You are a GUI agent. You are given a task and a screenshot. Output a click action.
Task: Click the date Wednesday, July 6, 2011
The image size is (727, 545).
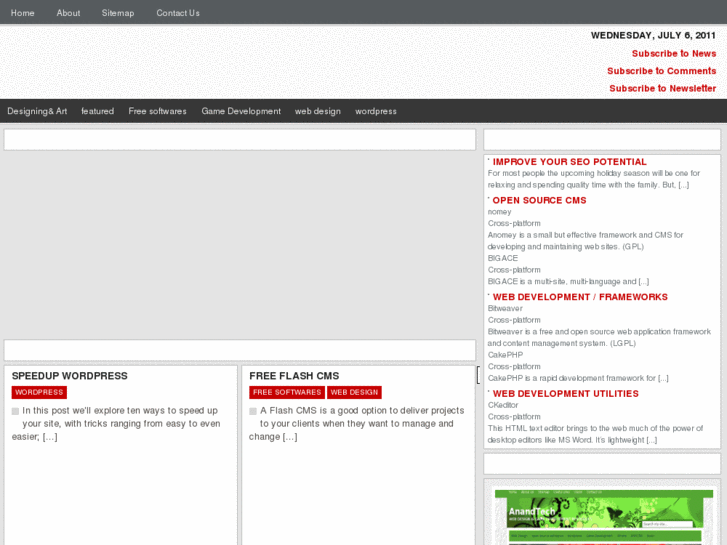653,35
